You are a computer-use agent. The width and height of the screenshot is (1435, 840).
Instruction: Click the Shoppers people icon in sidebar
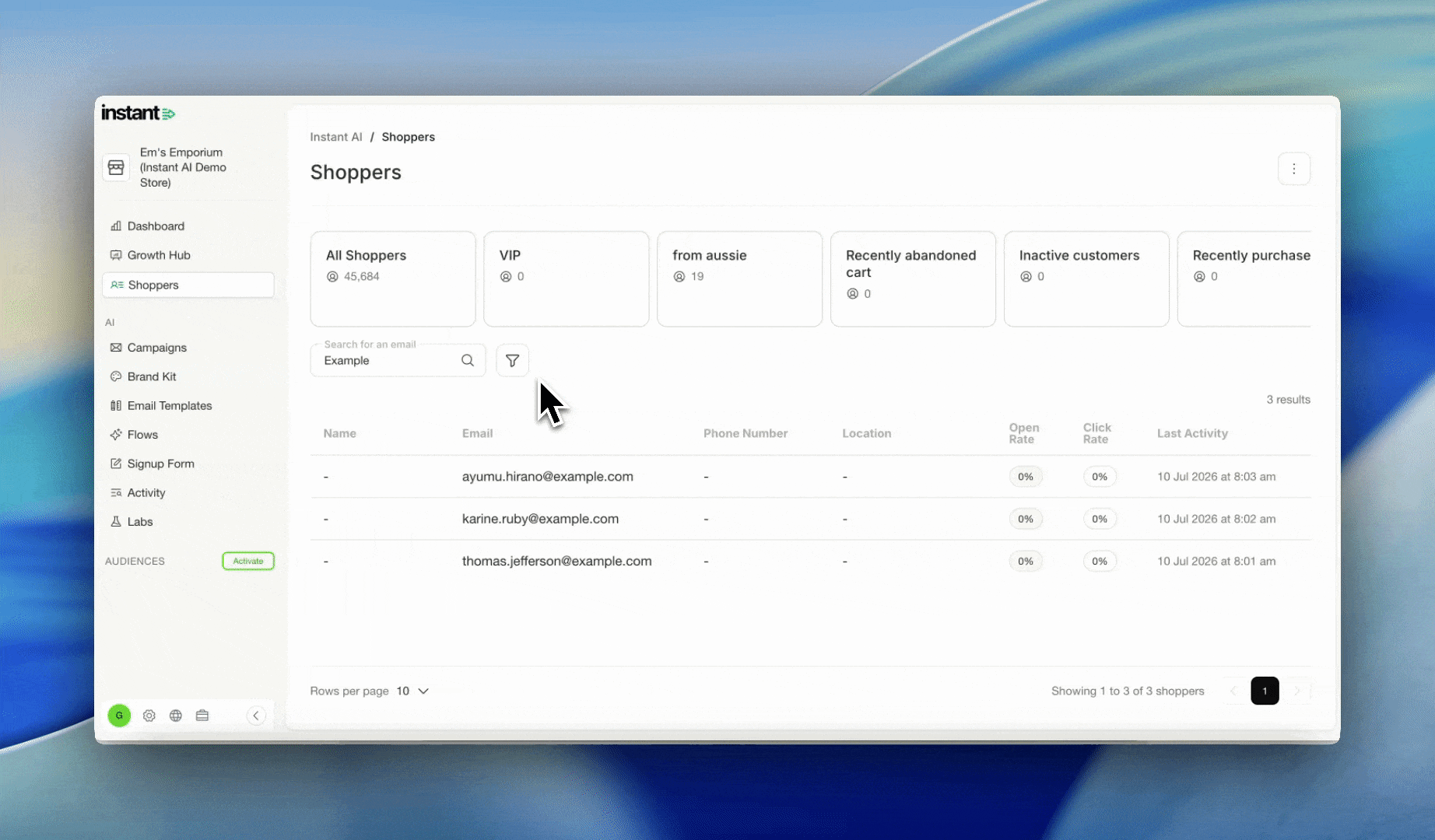point(117,285)
